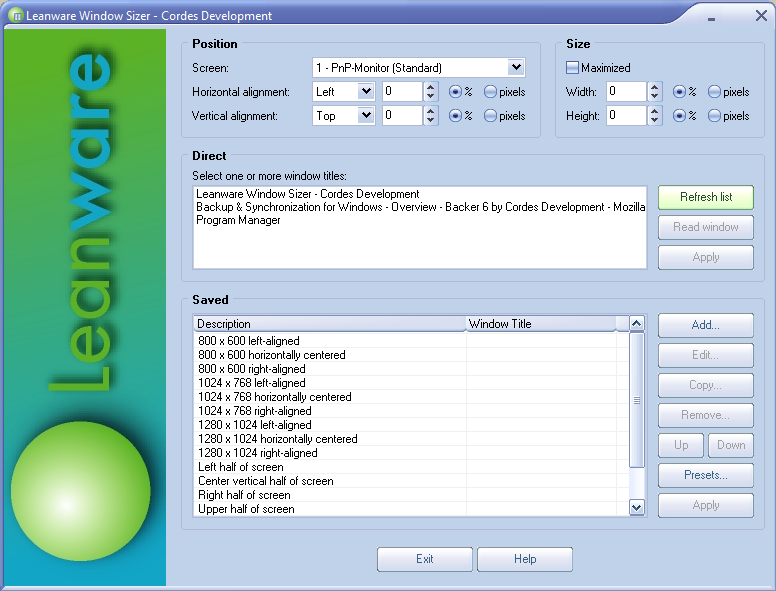Click the Remove... button

point(706,415)
